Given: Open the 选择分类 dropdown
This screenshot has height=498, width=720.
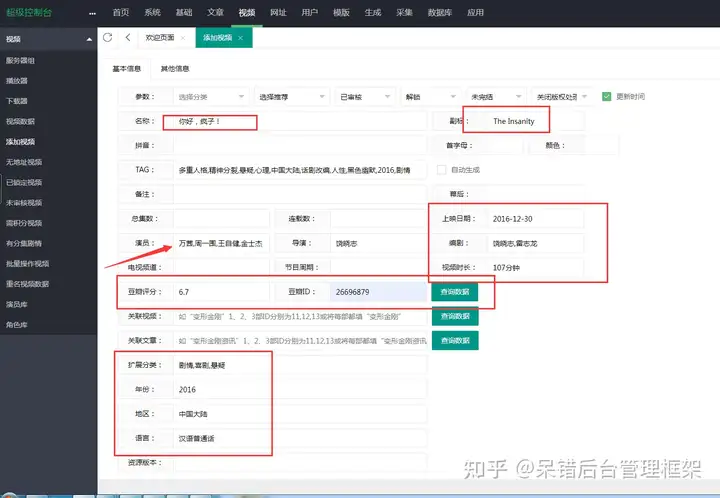Looking at the screenshot, I should (211, 97).
